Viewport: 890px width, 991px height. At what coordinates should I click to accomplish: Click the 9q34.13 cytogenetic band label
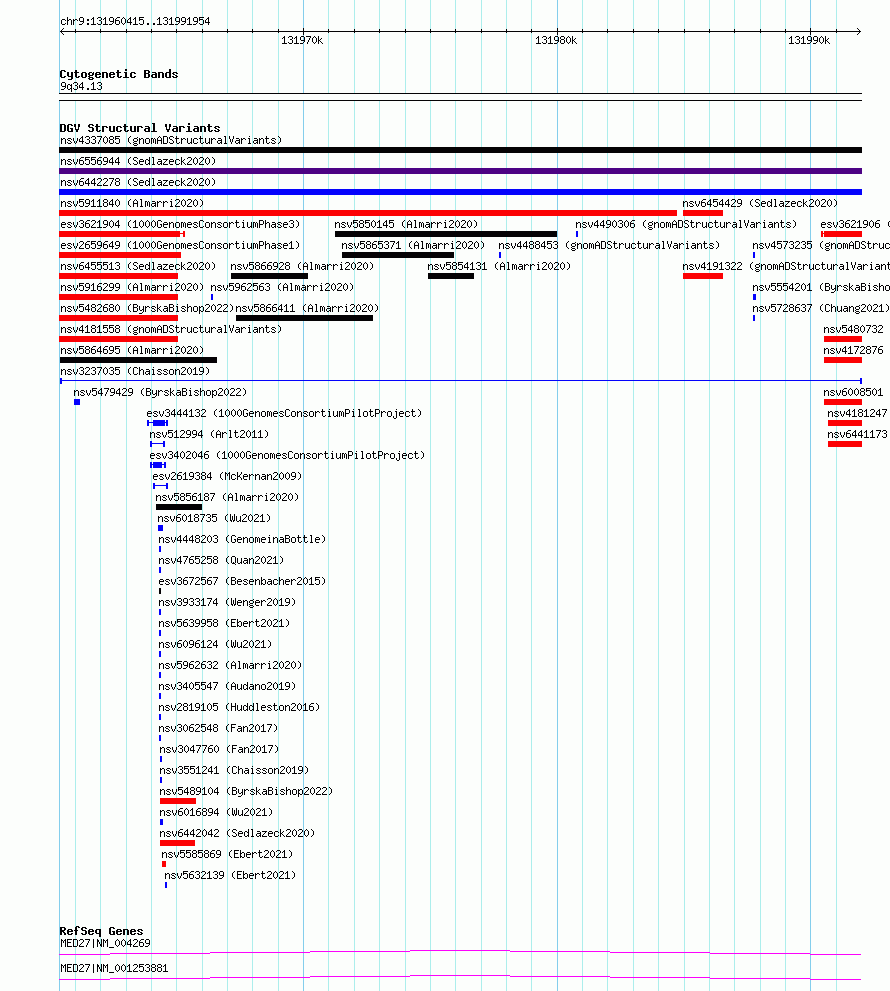pos(81,87)
